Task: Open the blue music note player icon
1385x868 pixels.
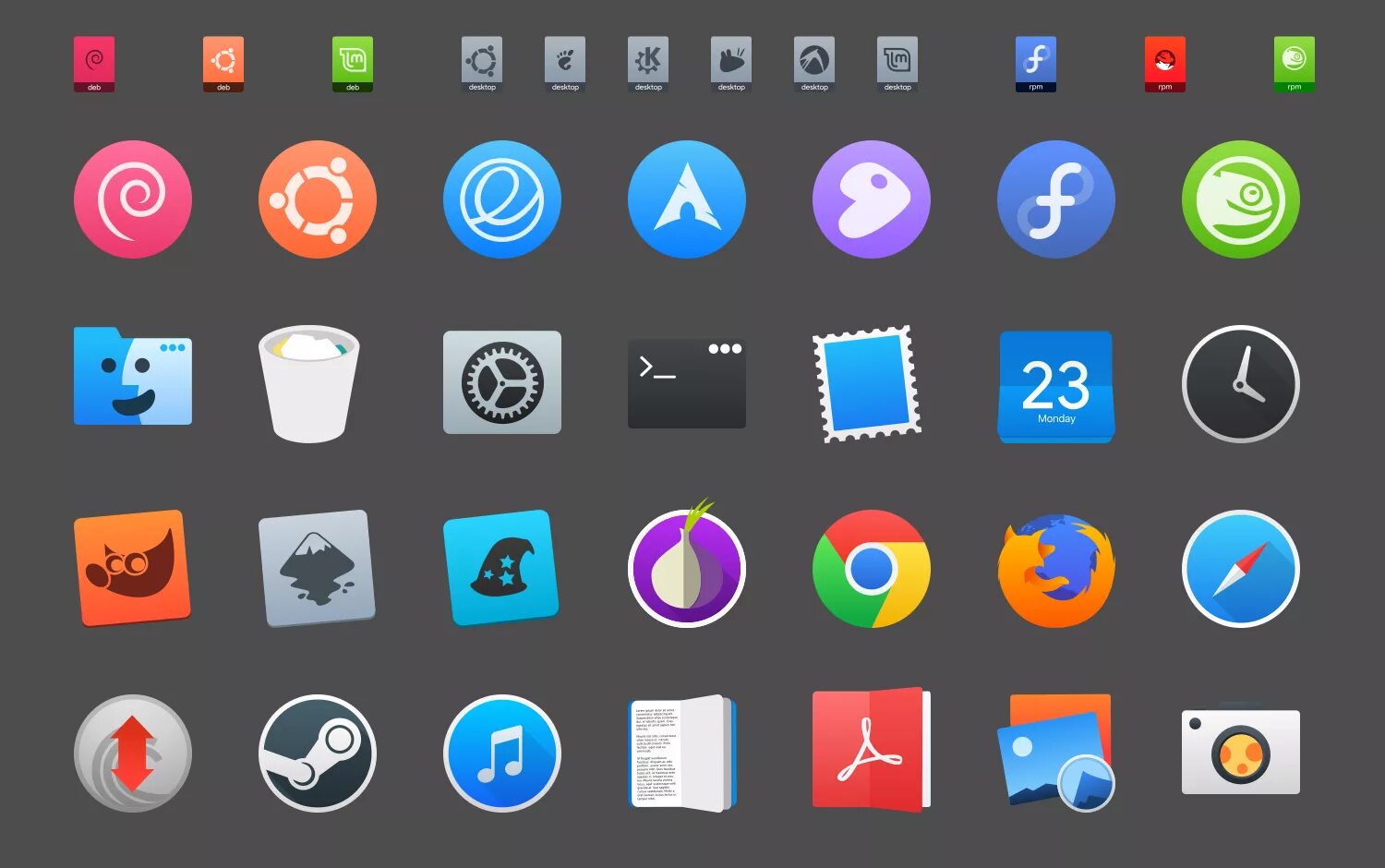Action: coord(502,753)
